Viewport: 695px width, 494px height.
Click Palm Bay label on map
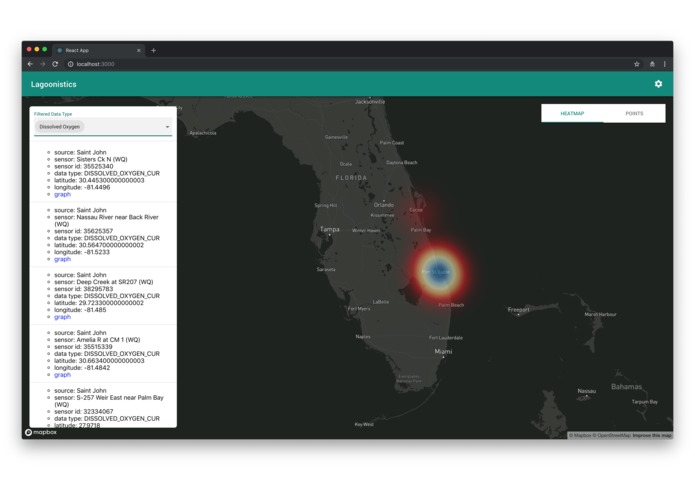click(x=421, y=230)
